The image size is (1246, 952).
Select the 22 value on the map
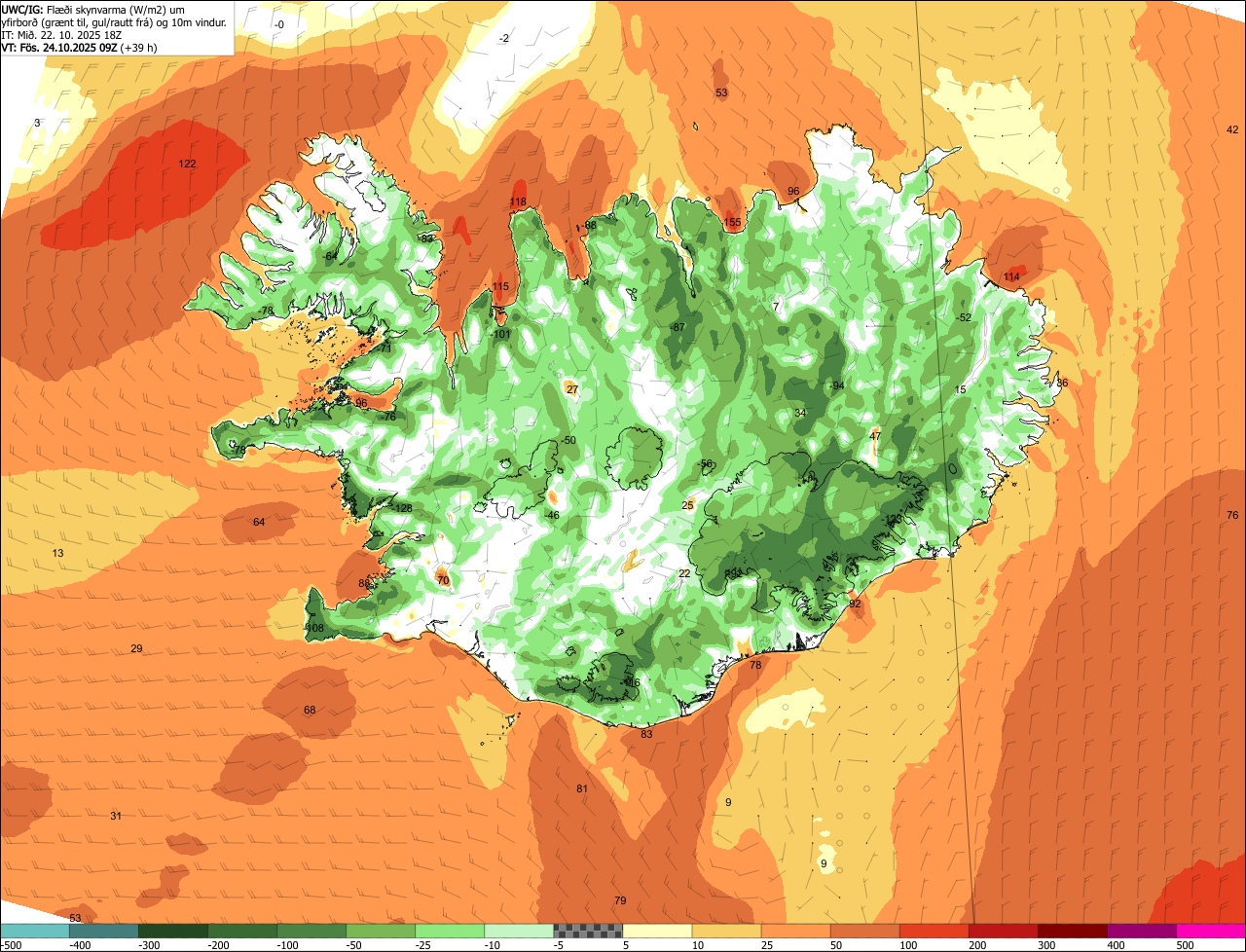[684, 573]
